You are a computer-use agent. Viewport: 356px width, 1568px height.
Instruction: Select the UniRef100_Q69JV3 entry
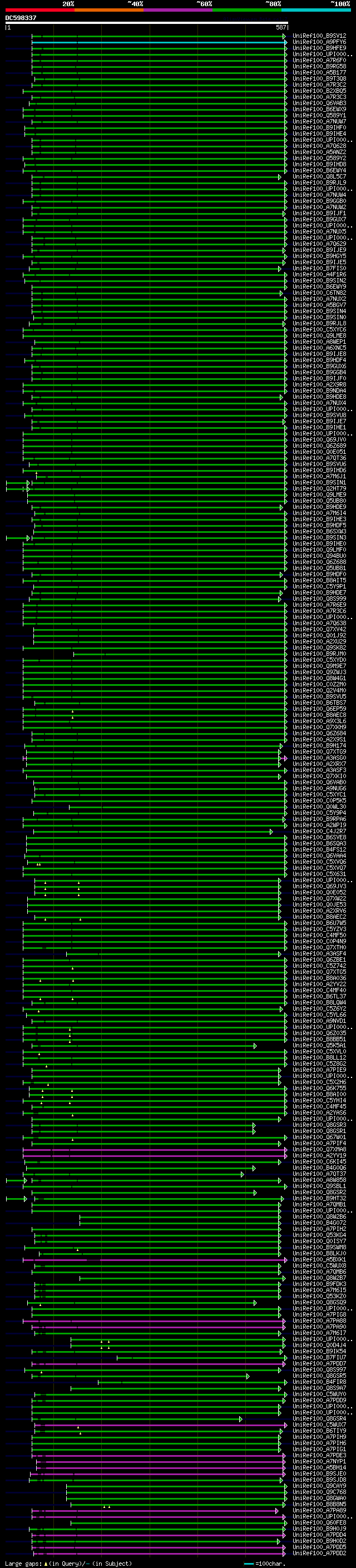(x=319, y=886)
